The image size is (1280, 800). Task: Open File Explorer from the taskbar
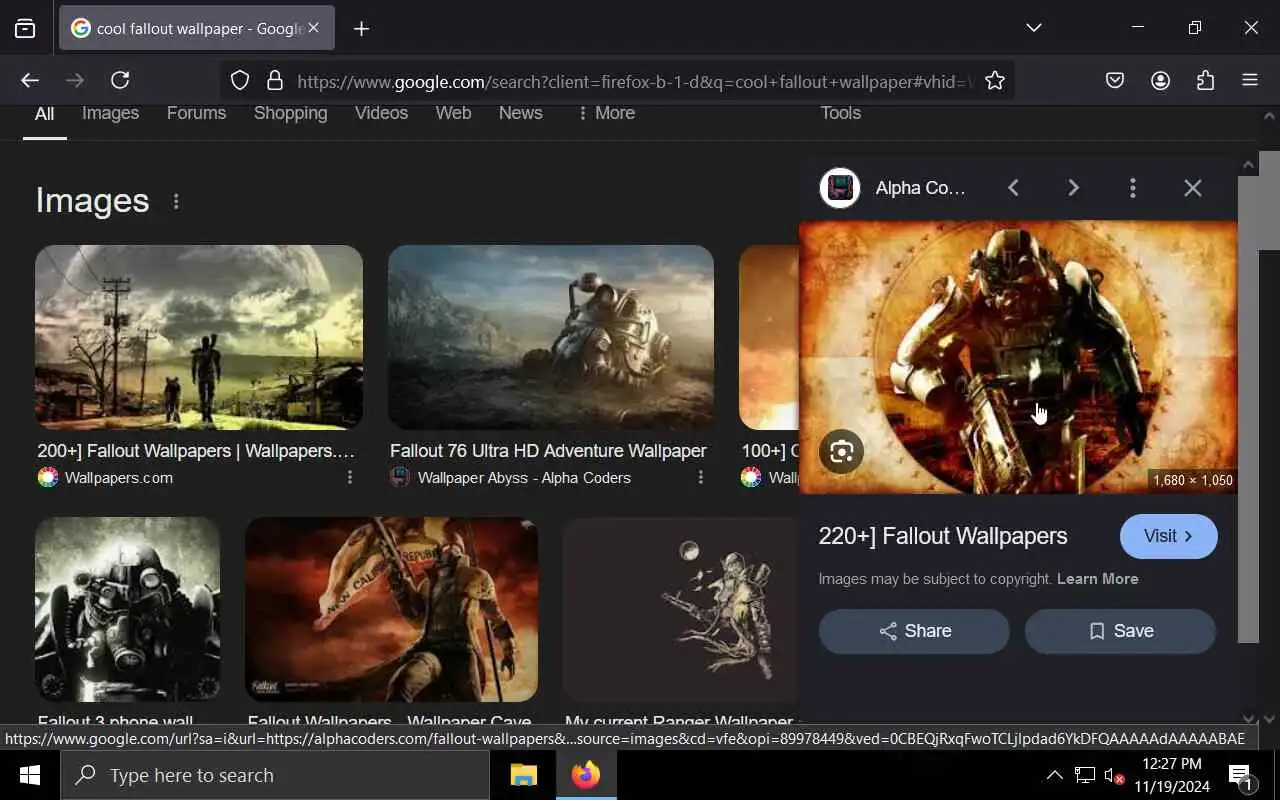tap(524, 775)
